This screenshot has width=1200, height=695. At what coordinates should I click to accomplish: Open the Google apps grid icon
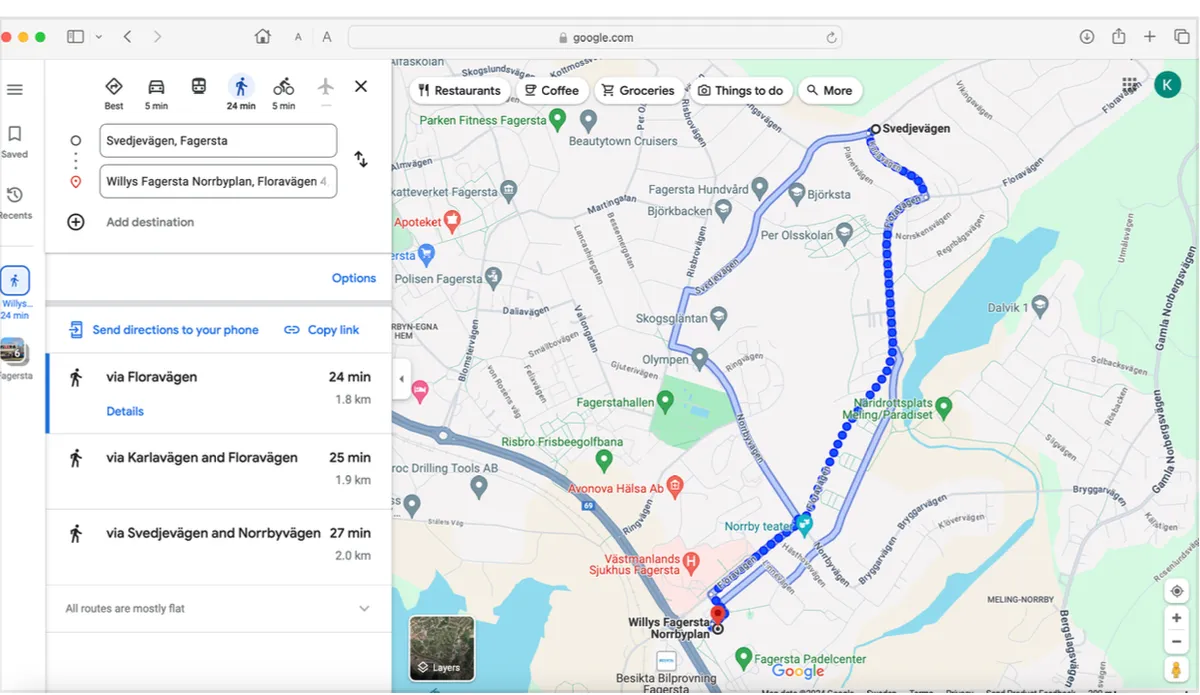tap(1130, 85)
